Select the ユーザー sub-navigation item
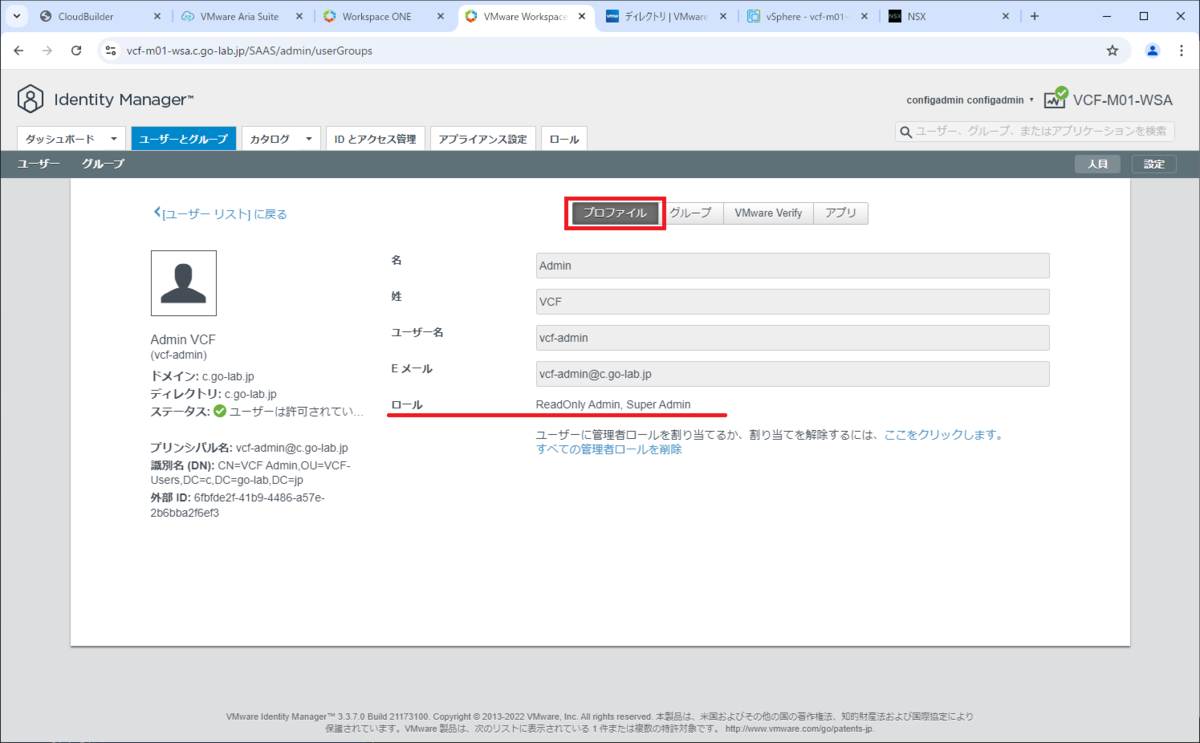 pos(37,164)
